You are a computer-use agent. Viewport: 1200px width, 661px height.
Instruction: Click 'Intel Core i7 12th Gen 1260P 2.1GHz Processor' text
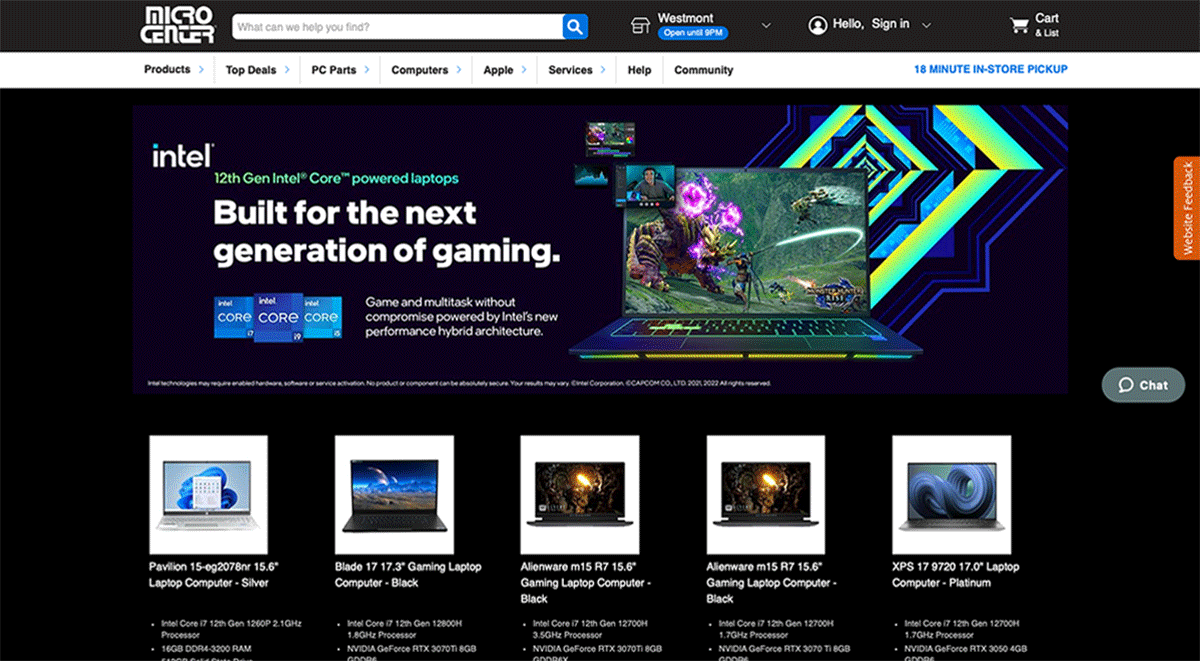(231, 629)
